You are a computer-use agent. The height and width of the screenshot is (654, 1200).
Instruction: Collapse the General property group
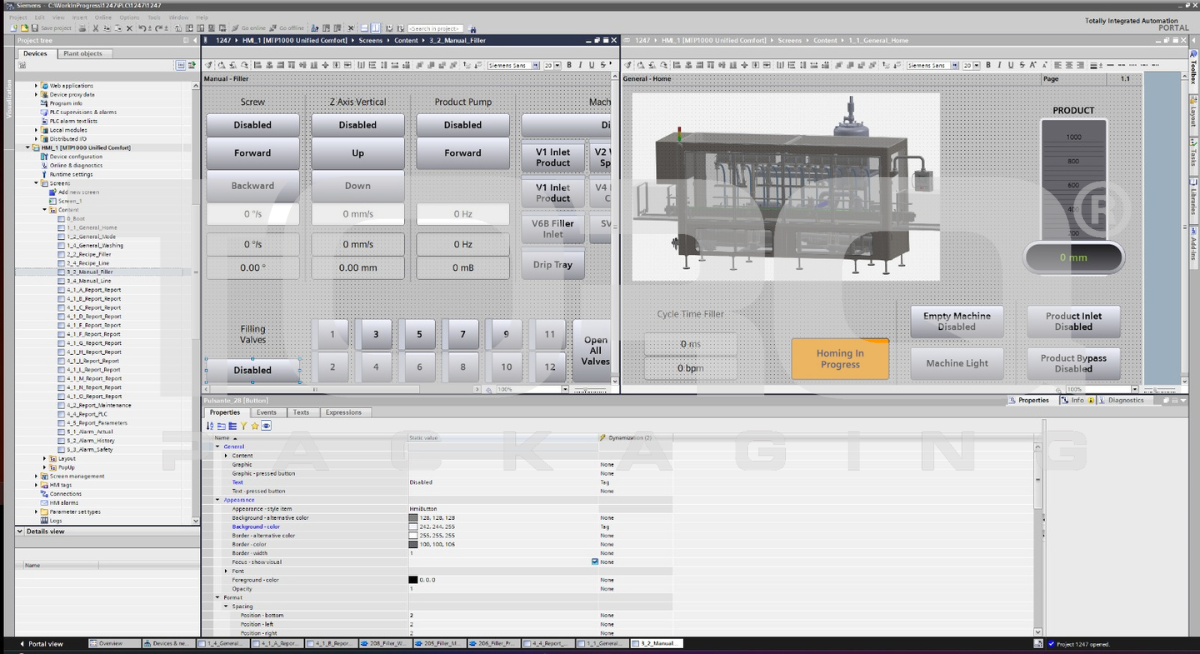(x=218, y=446)
